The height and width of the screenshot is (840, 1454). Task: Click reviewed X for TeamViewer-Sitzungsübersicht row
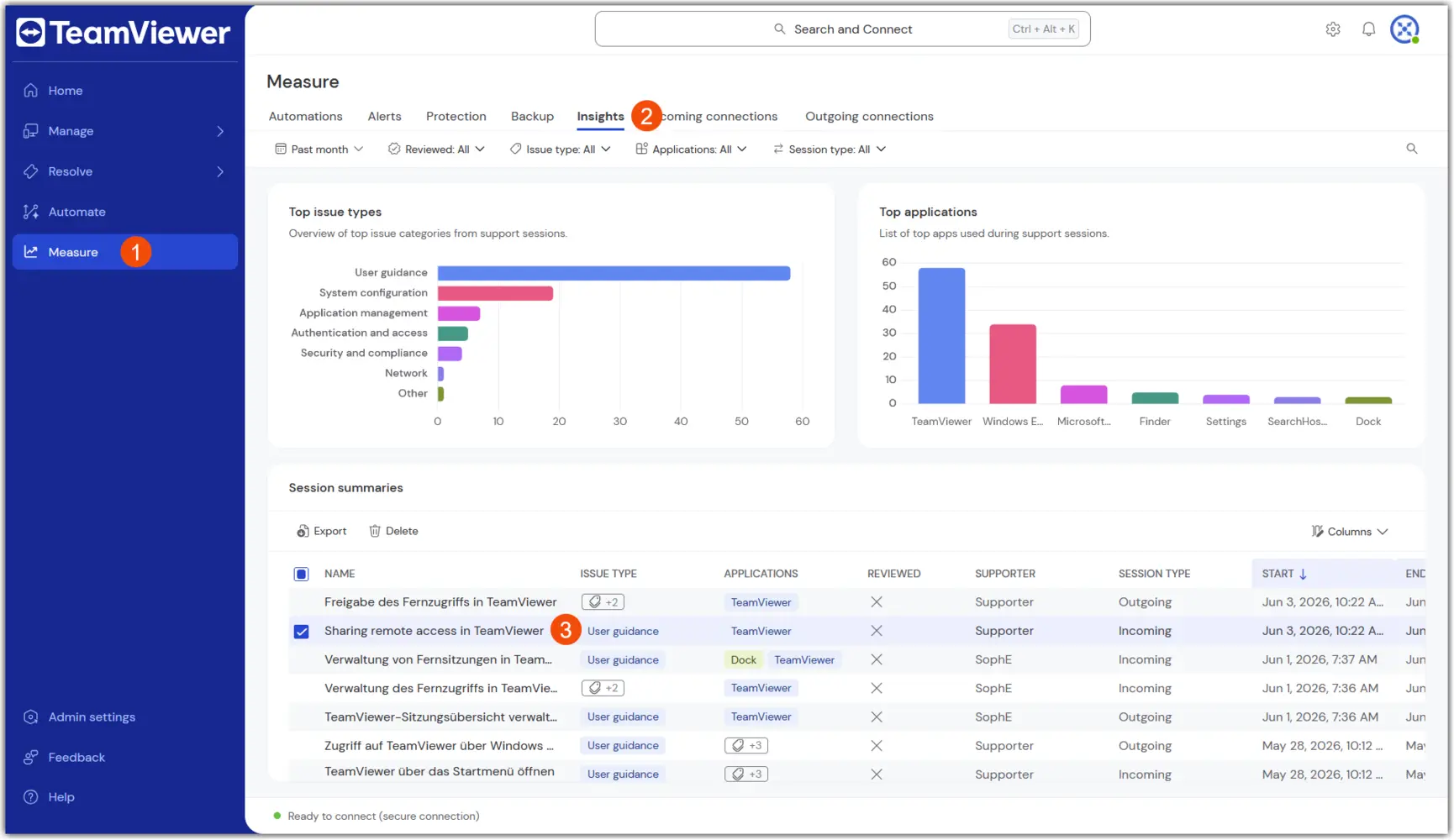(x=877, y=717)
